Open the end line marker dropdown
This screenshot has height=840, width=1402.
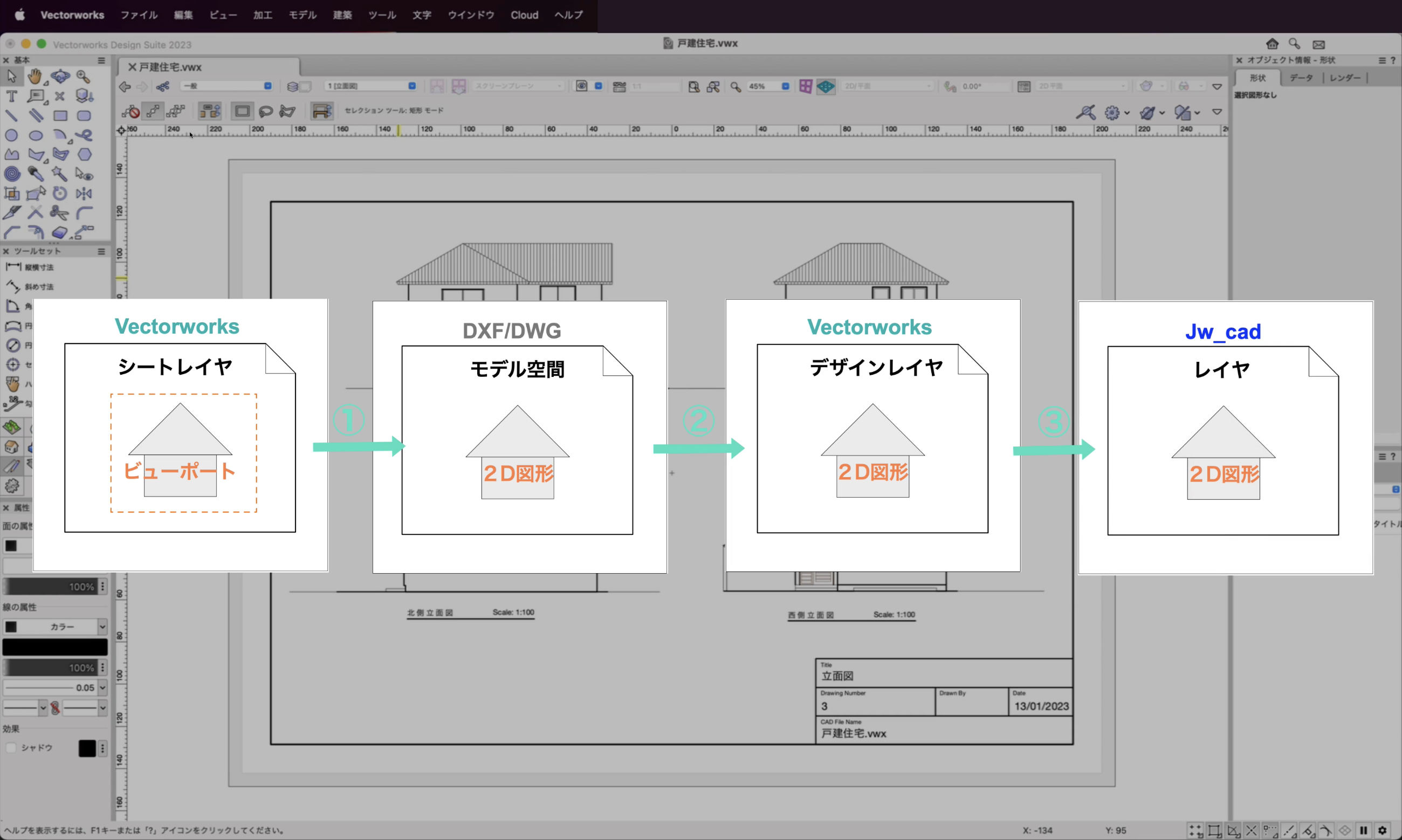(x=85, y=707)
